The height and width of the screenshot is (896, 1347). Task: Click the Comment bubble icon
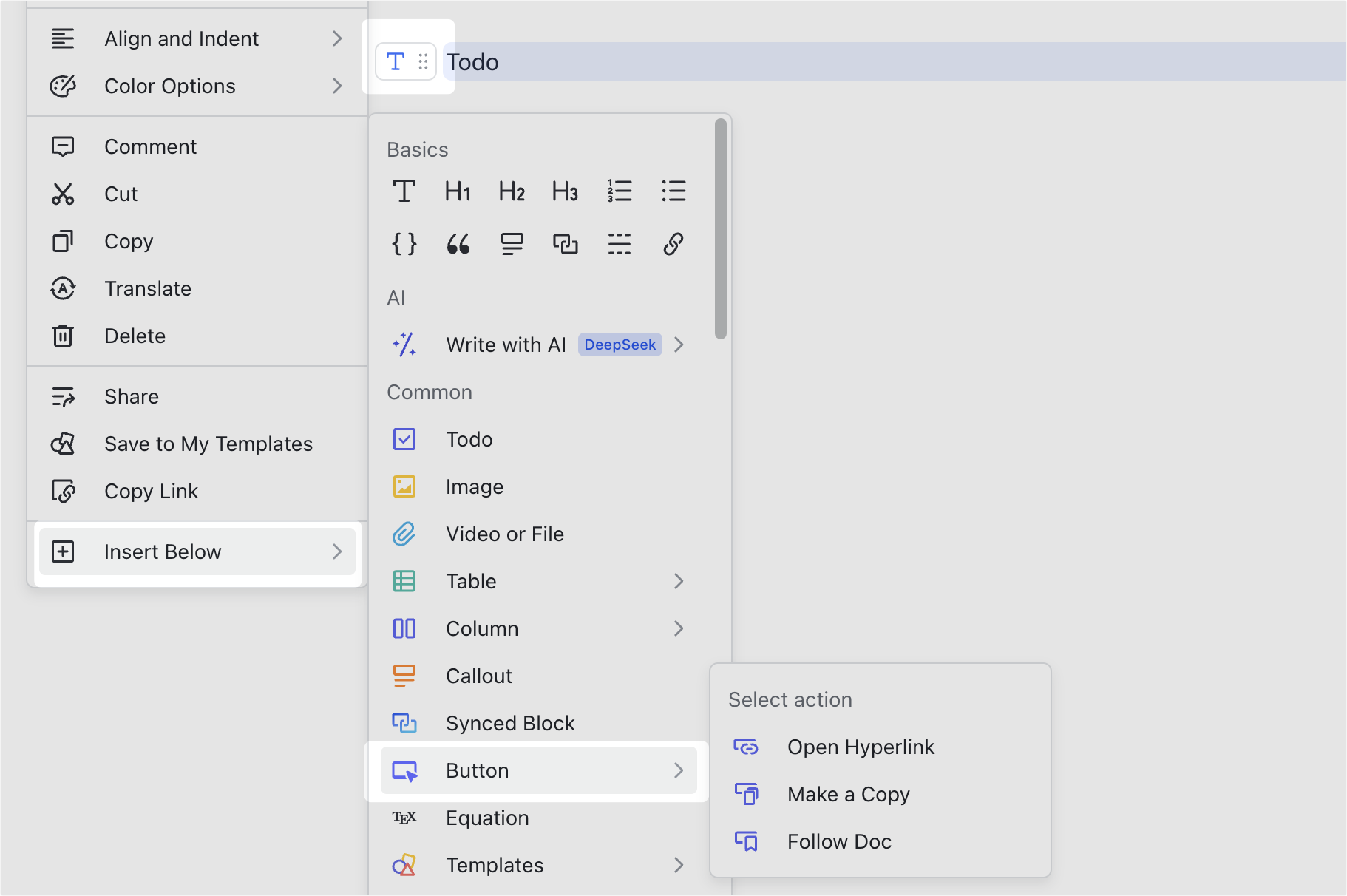pos(63,146)
